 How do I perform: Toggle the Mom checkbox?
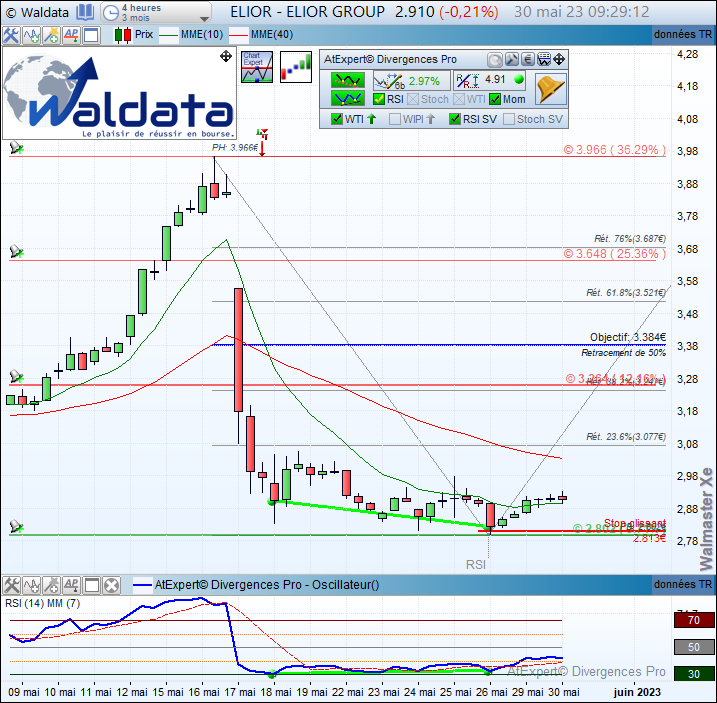(x=495, y=99)
